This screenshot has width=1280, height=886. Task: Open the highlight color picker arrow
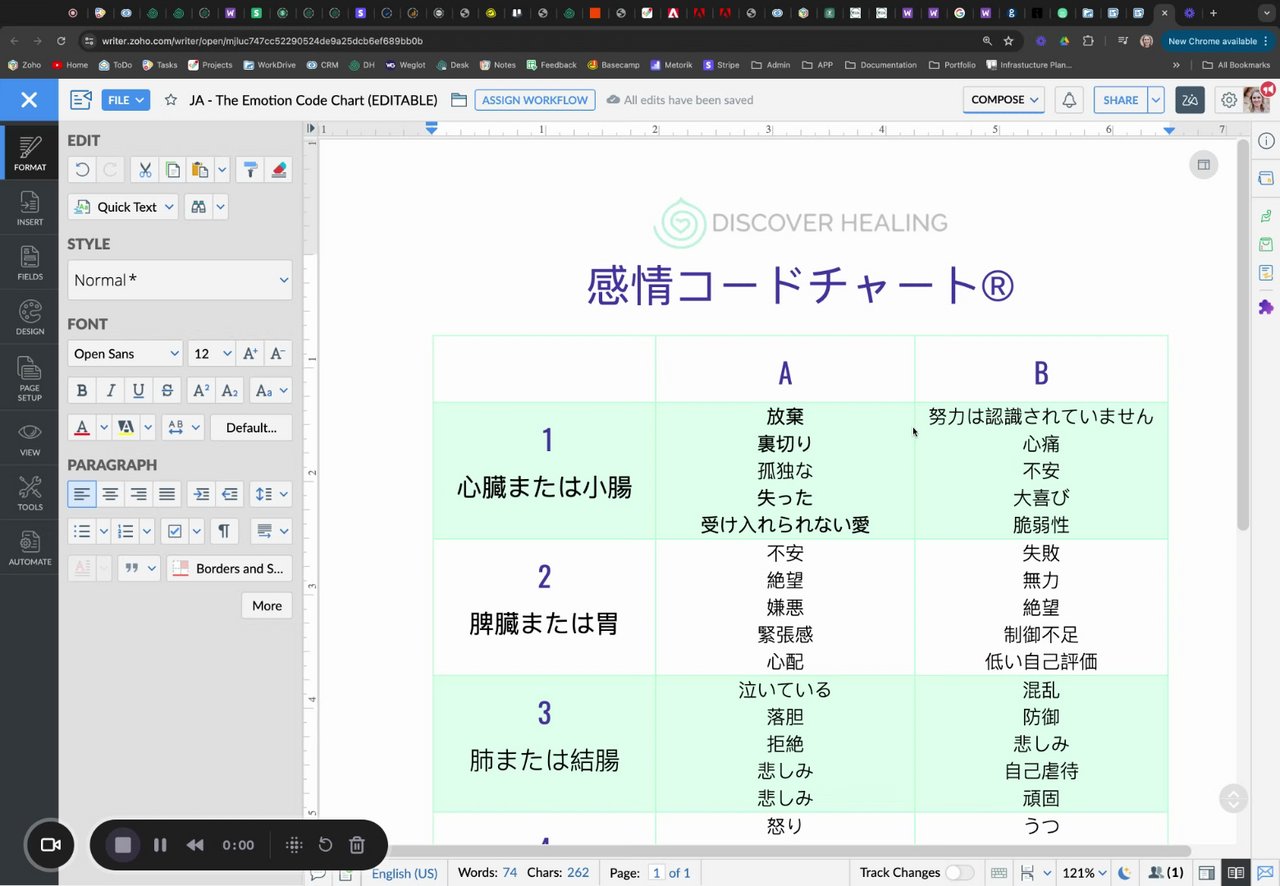148,427
